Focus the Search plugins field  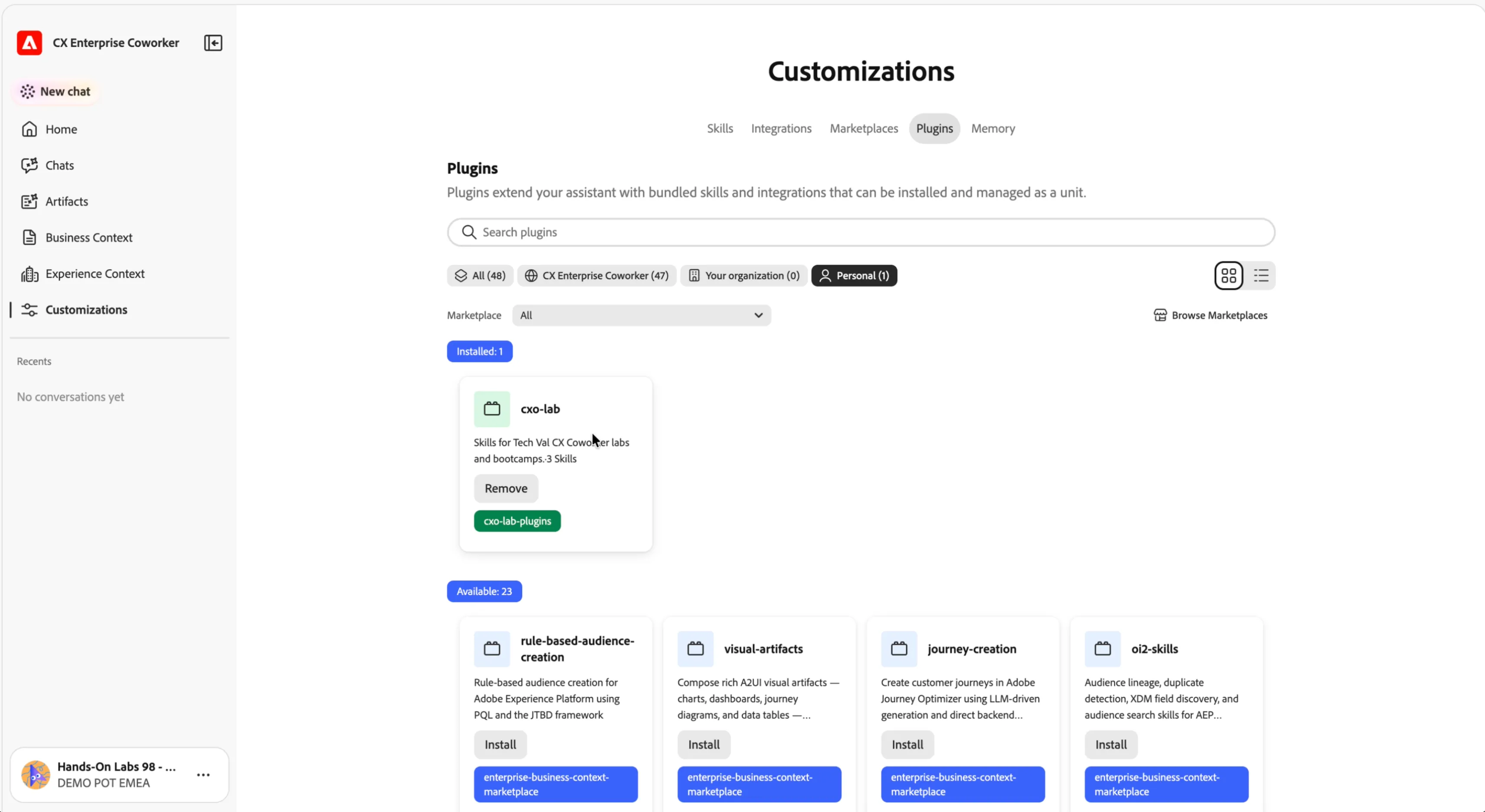point(861,232)
